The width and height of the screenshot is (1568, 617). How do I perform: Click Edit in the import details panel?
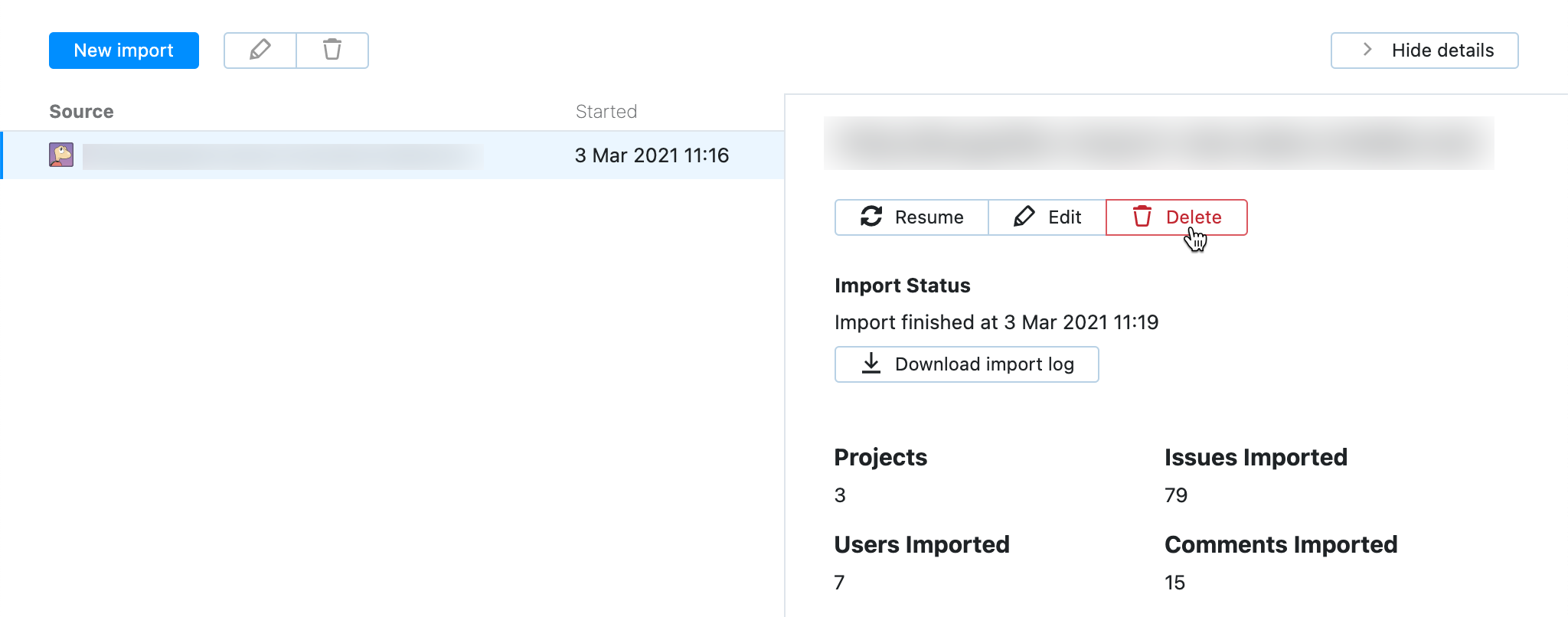point(1047,217)
